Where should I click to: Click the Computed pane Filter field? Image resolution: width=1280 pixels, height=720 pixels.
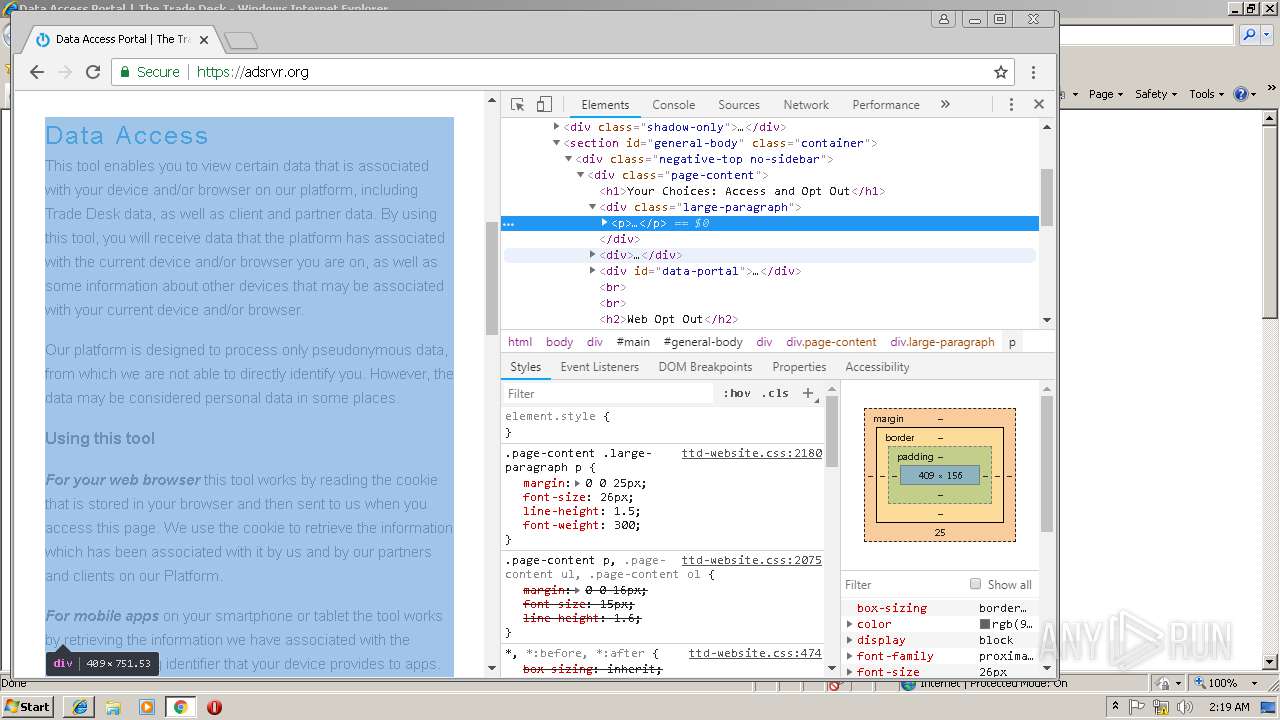tap(903, 584)
